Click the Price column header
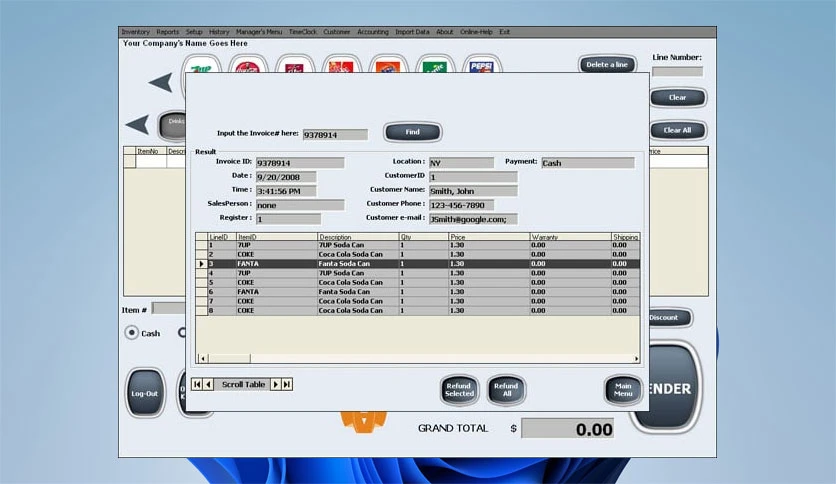Image resolution: width=836 pixels, height=484 pixels. pos(489,237)
